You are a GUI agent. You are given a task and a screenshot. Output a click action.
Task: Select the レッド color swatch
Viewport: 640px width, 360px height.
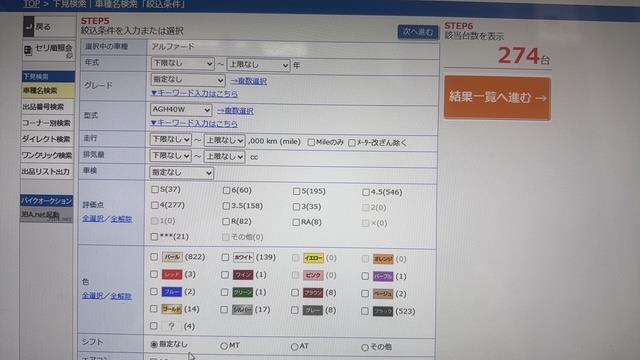click(172, 274)
